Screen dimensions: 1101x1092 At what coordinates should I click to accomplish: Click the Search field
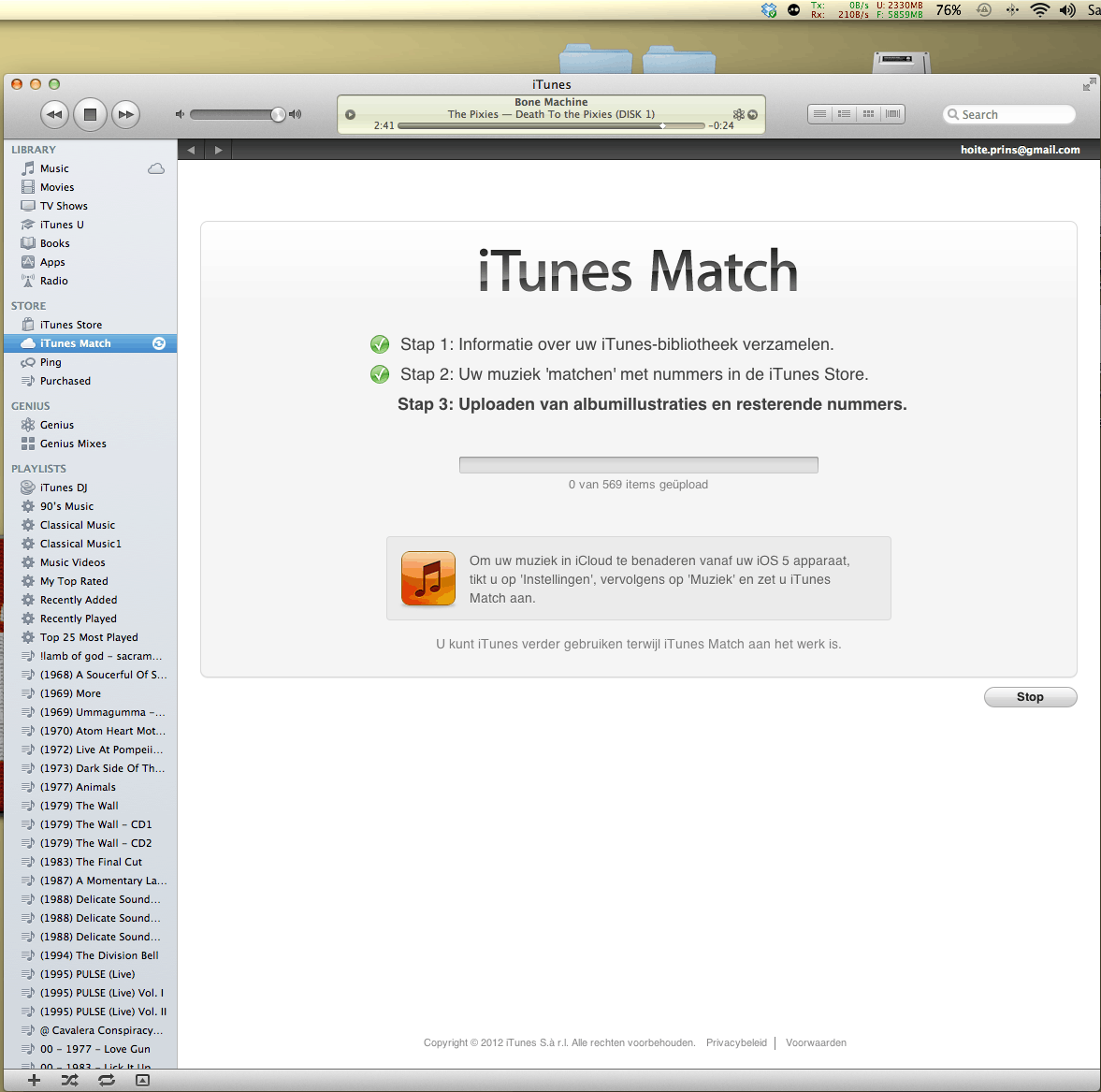coord(1009,114)
